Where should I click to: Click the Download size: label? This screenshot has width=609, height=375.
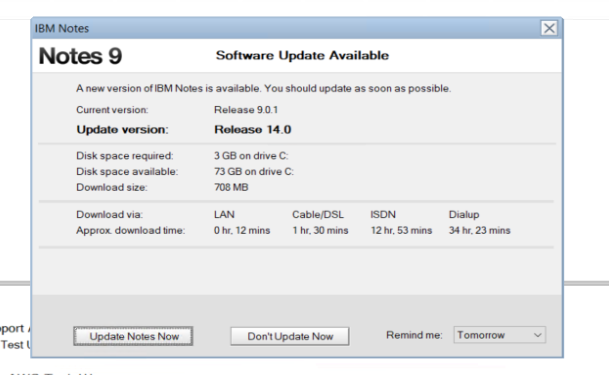click(112, 187)
